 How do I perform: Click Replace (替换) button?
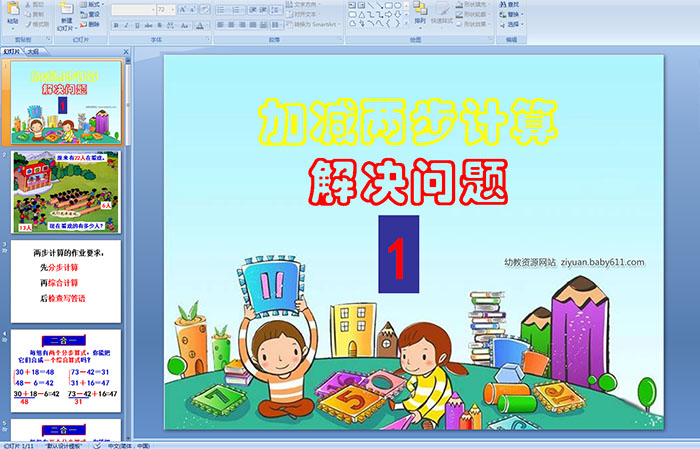512,14
